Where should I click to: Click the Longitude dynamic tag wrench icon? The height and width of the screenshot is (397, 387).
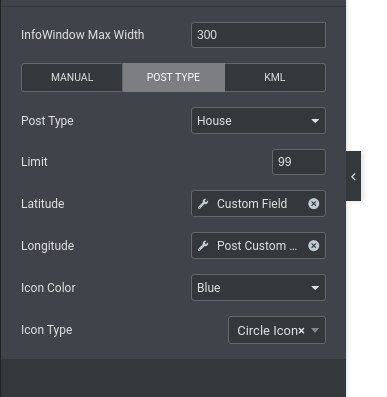(x=203, y=246)
